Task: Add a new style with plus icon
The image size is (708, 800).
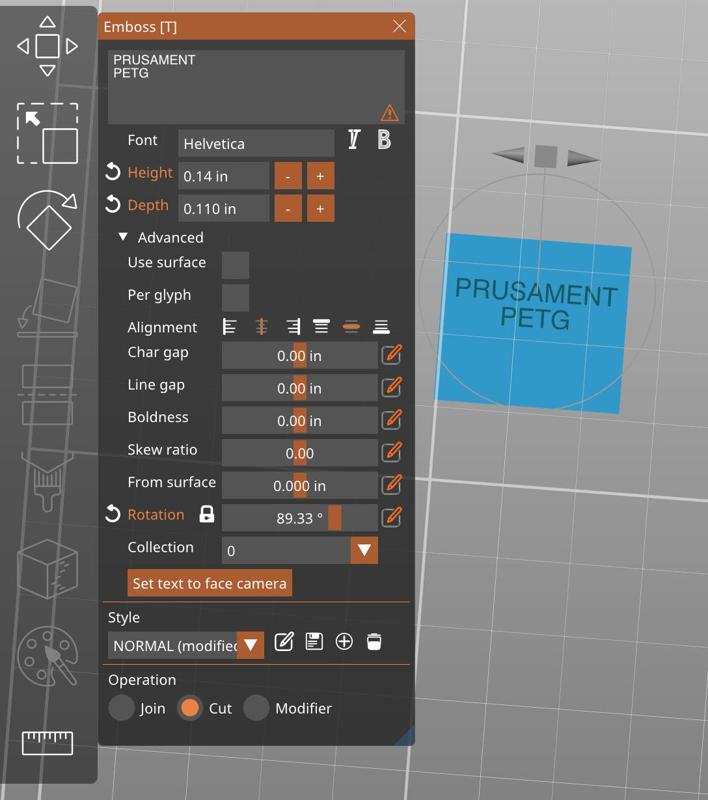Action: (x=344, y=642)
